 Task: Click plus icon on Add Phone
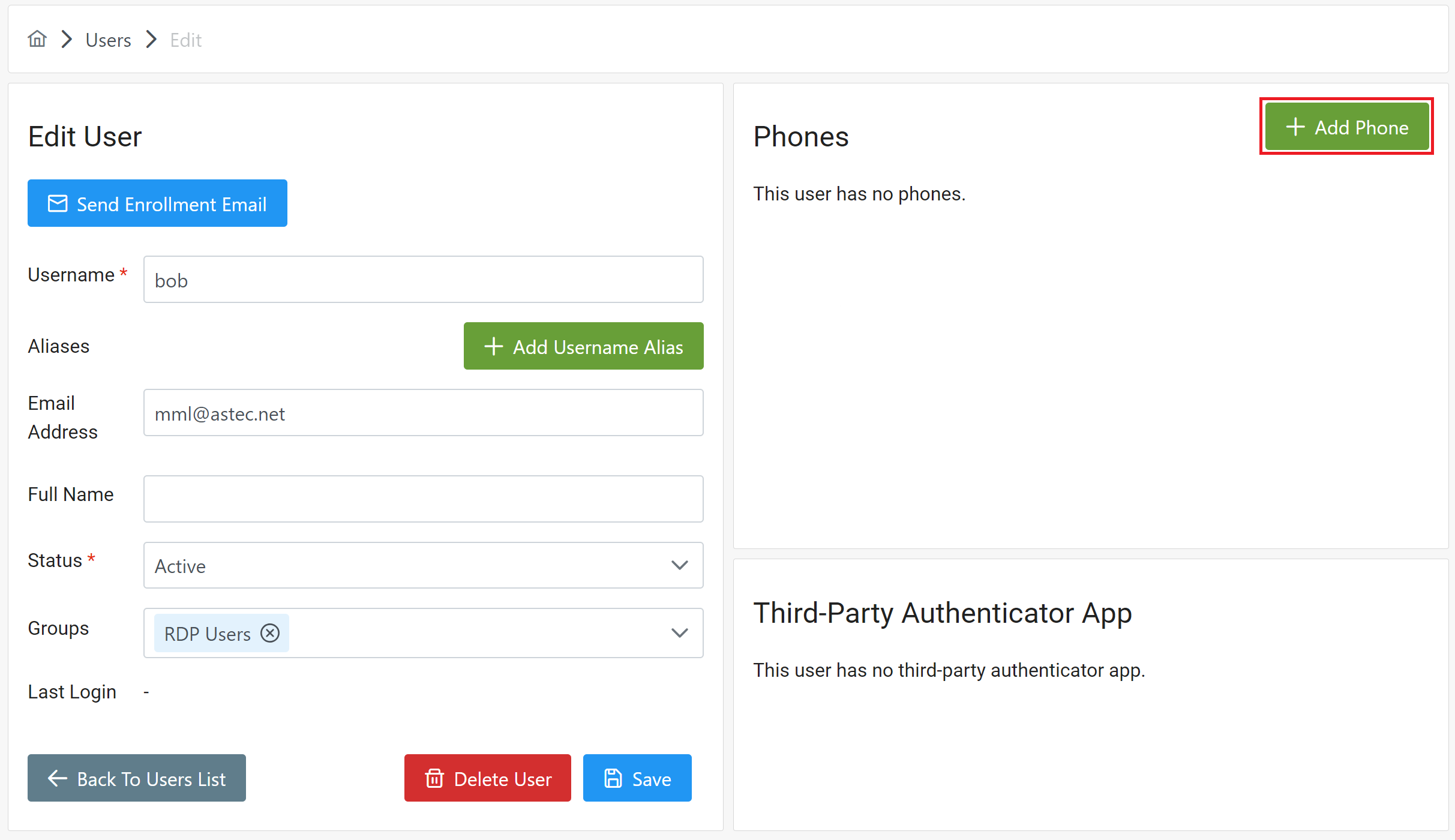click(x=1295, y=127)
